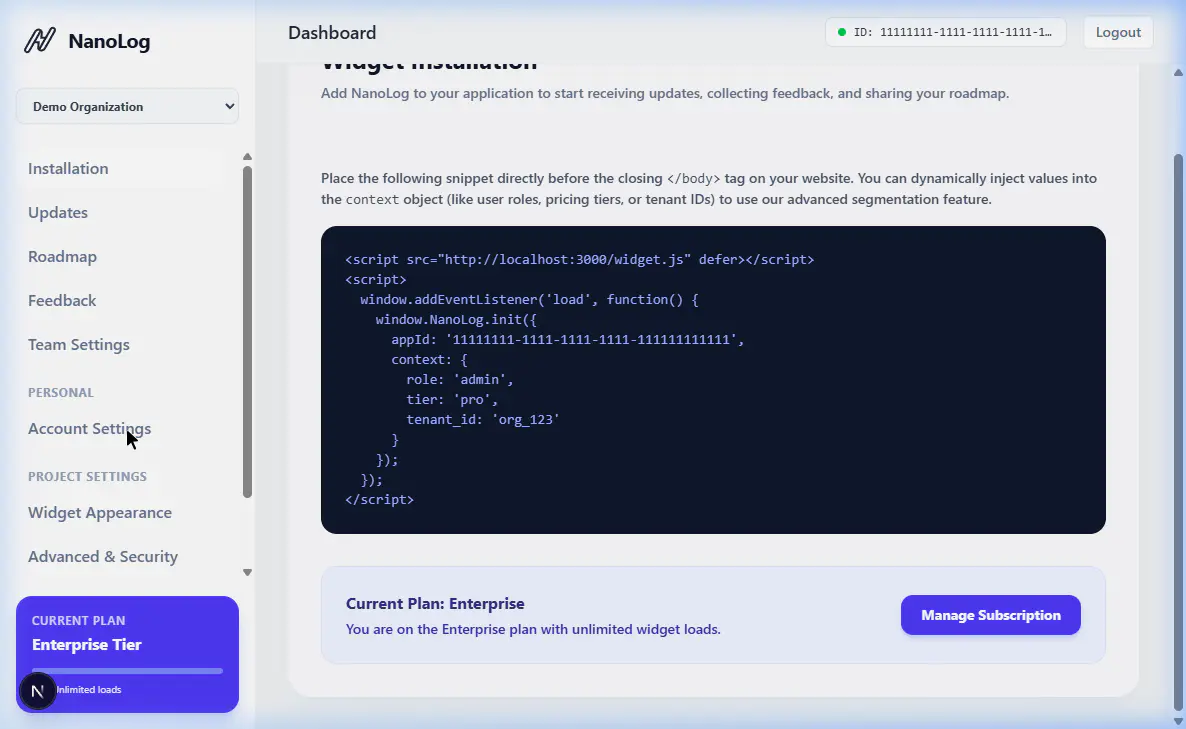The width and height of the screenshot is (1186, 729).
Task: Click the Manage Subscription button
Action: [990, 615]
